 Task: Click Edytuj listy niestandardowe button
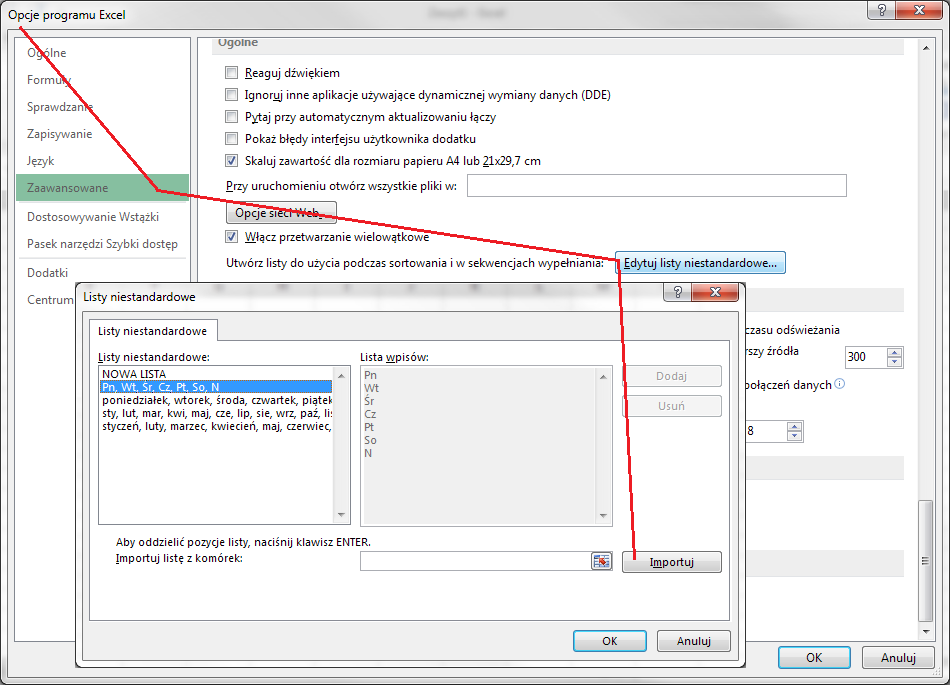pos(700,263)
